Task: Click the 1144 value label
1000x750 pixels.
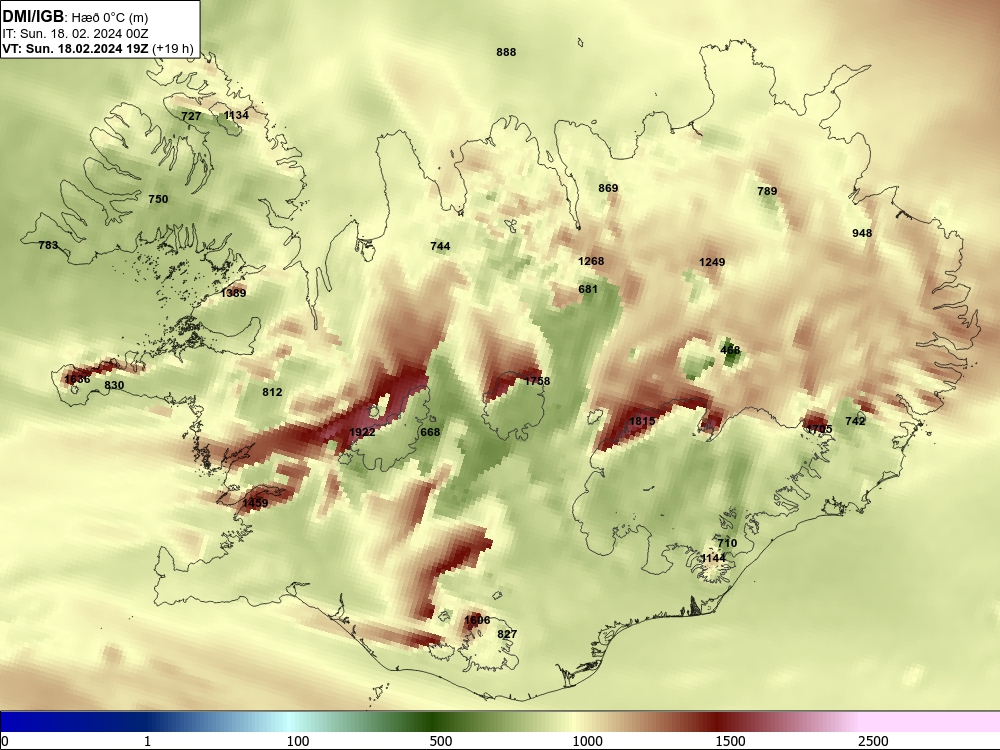Action: 714,559
